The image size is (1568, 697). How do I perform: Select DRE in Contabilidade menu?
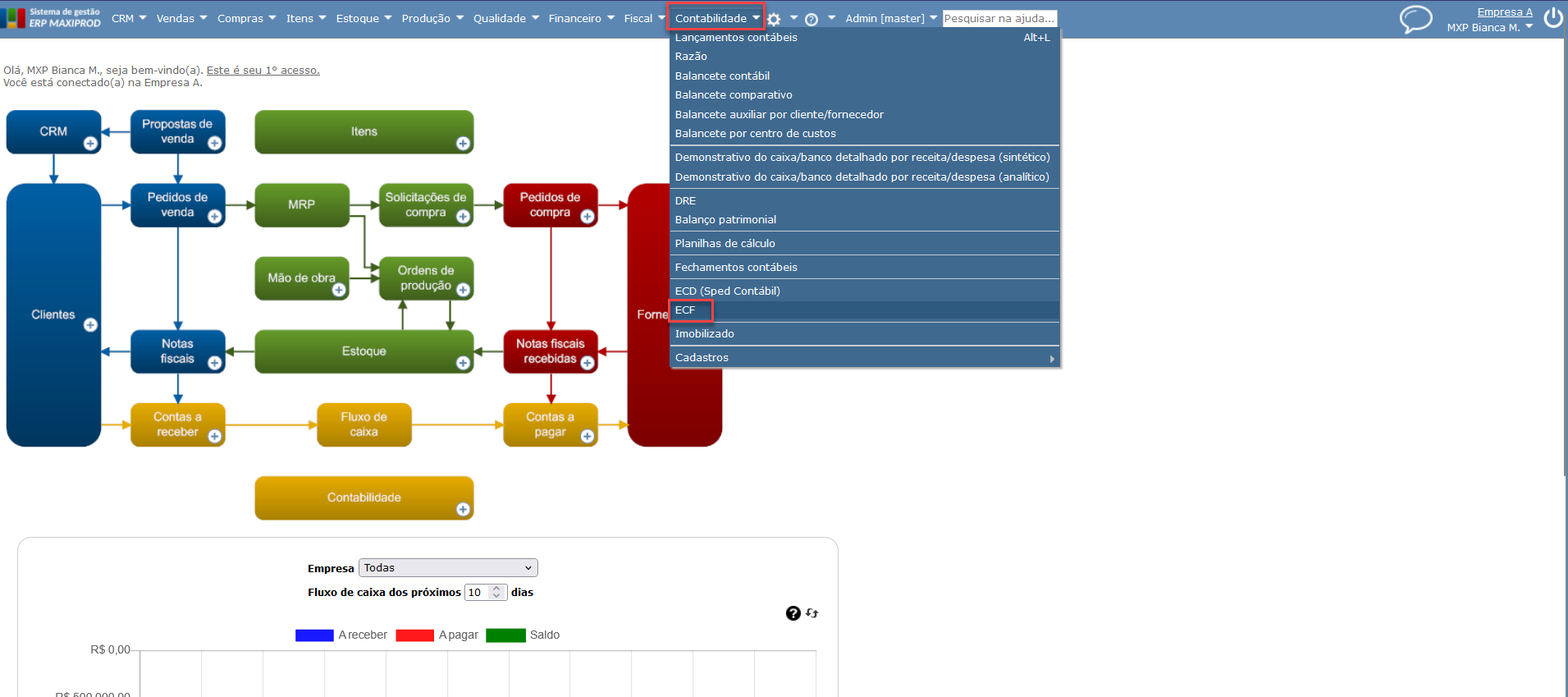tap(865, 201)
